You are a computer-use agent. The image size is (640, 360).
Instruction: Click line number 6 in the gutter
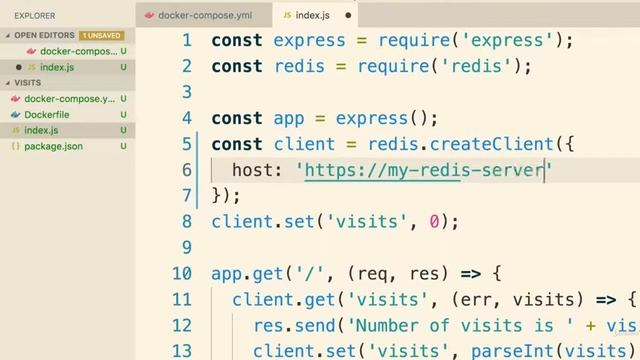click(x=187, y=170)
